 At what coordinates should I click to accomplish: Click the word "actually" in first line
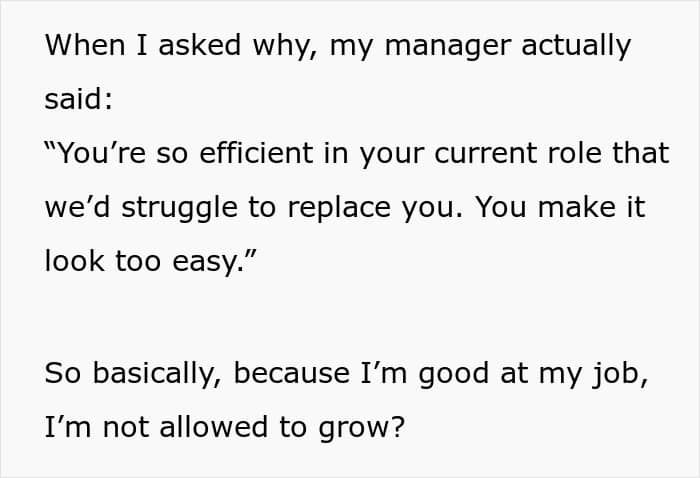click(576, 46)
